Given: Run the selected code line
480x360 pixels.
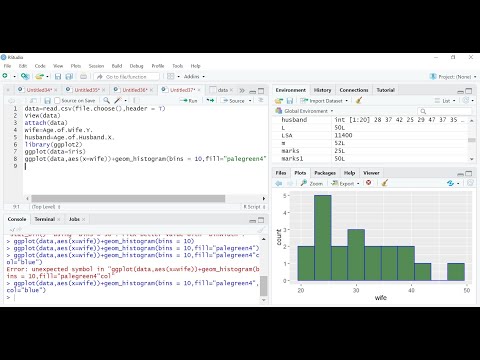Looking at the screenshot, I should (189, 100).
